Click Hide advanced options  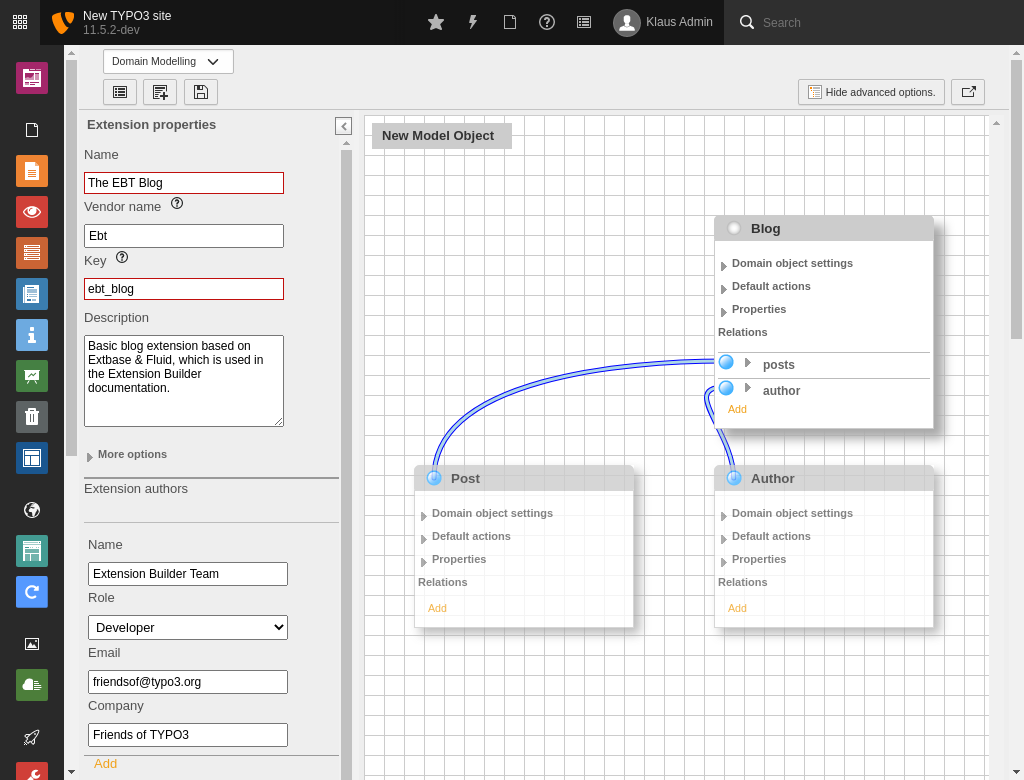click(870, 91)
